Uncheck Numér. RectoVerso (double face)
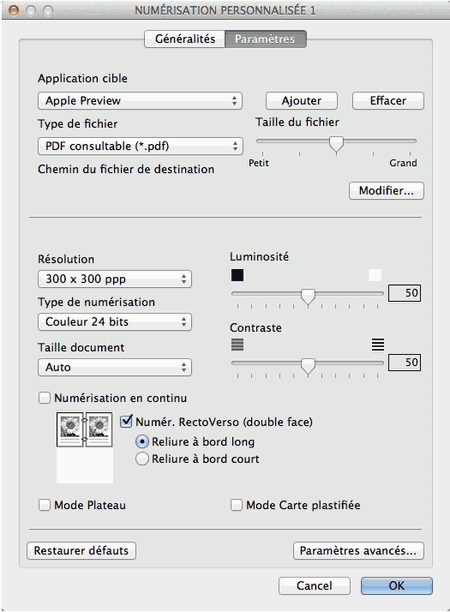The image size is (450, 612). (x=126, y=422)
